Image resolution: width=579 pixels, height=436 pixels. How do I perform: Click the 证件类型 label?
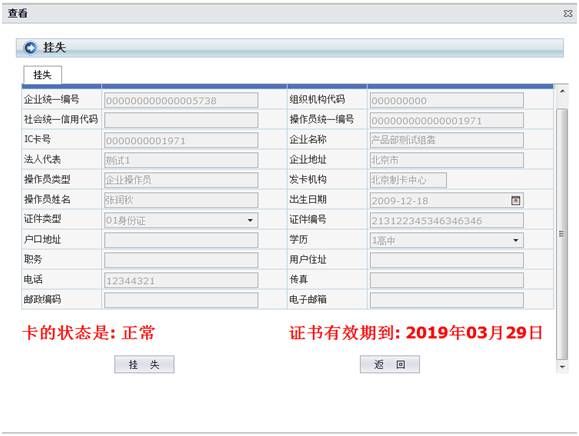click(42, 219)
